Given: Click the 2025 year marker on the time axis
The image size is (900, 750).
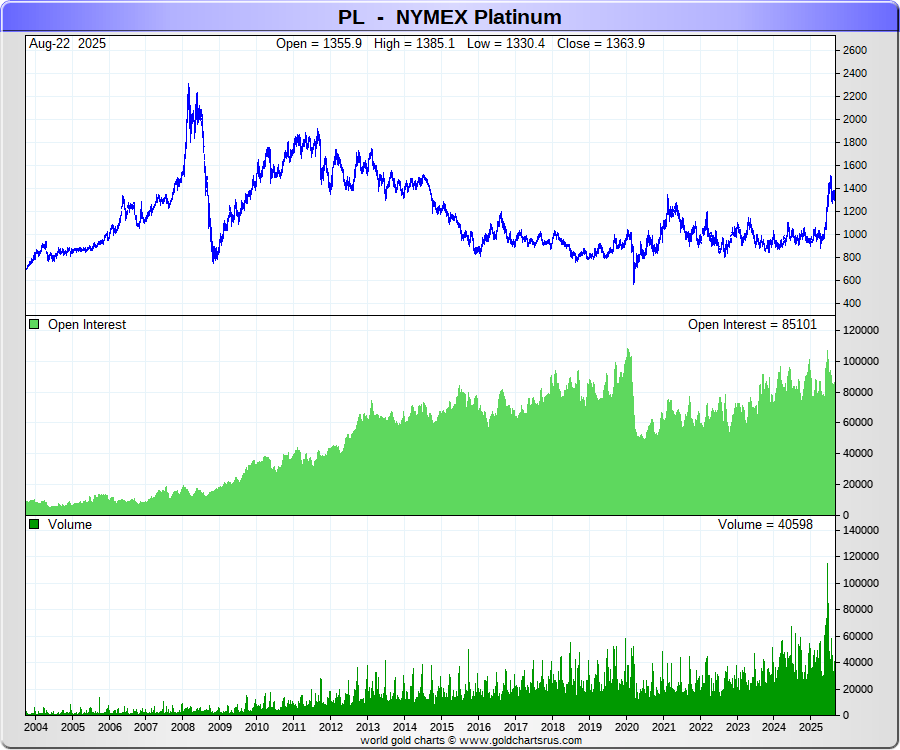Looking at the screenshot, I should [x=811, y=727].
